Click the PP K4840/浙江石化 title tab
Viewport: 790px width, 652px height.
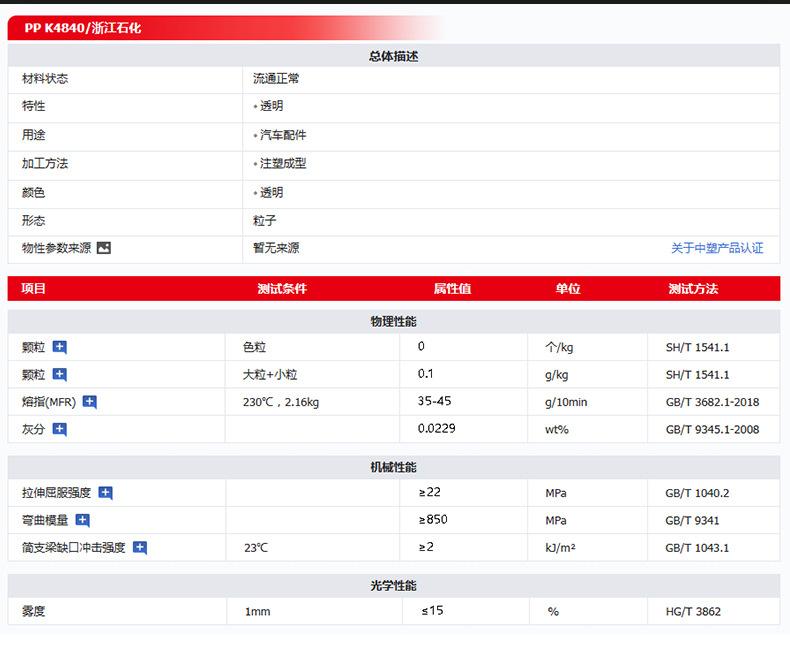click(x=83, y=28)
